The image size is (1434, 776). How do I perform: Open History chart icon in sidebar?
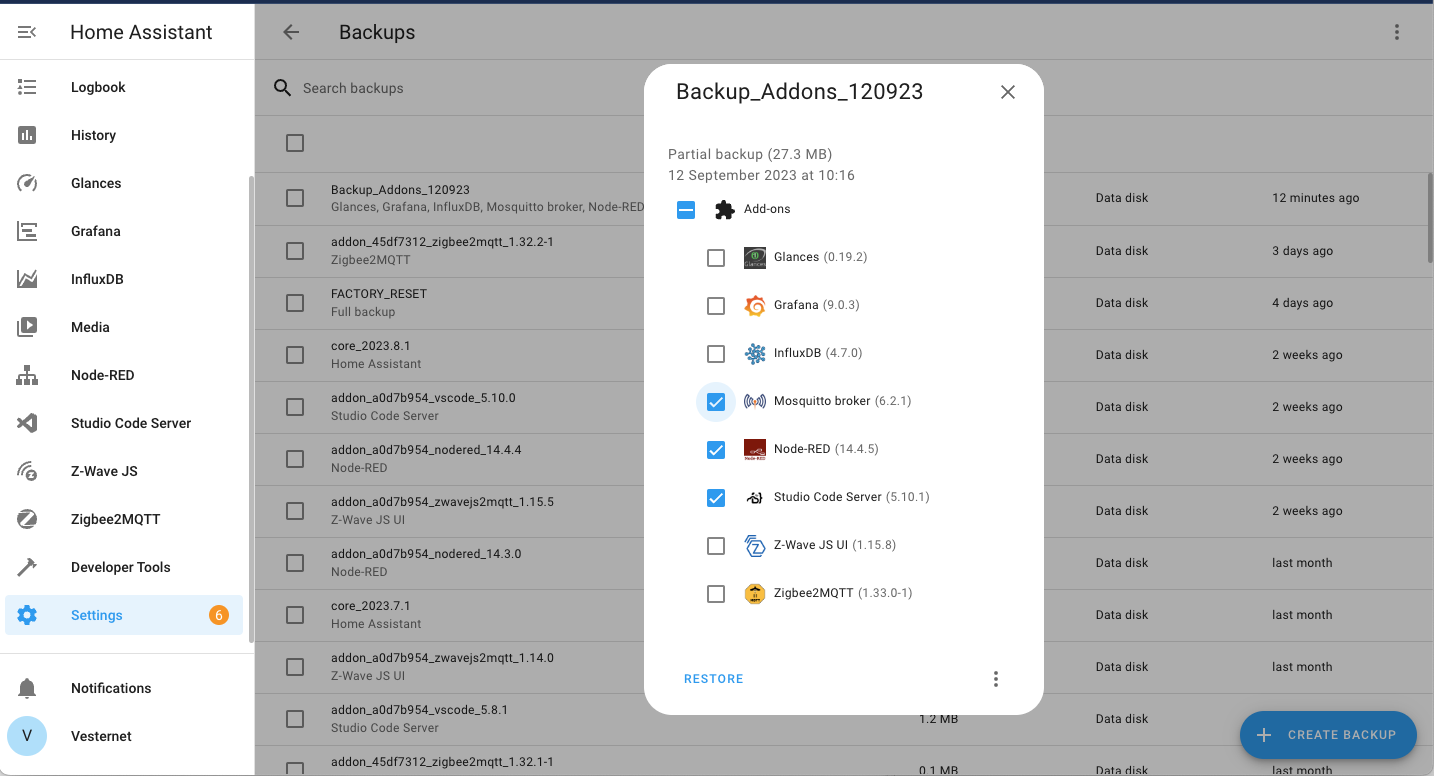(27, 135)
